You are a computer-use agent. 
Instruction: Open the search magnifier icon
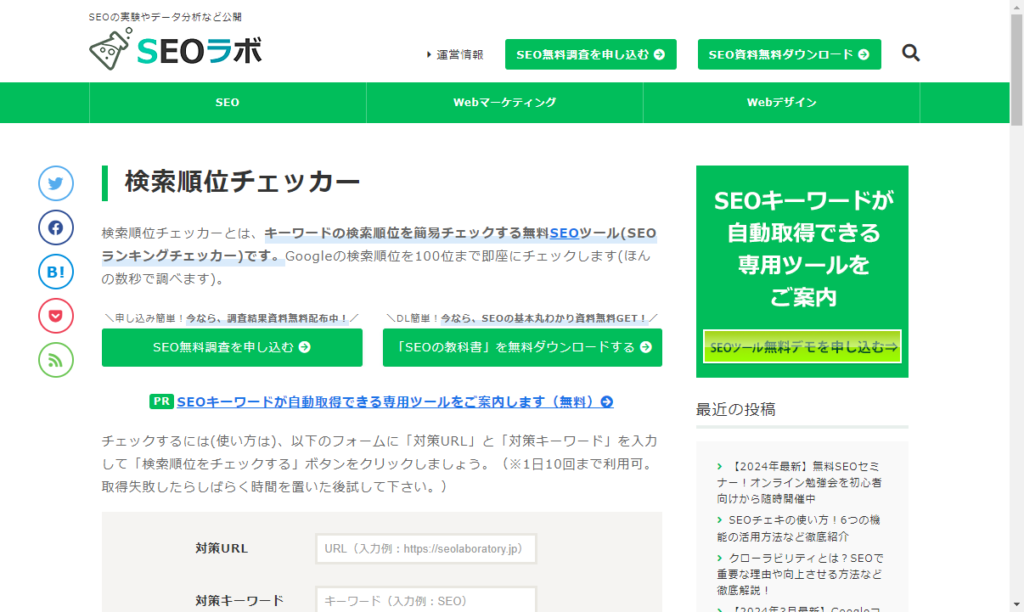(910, 53)
